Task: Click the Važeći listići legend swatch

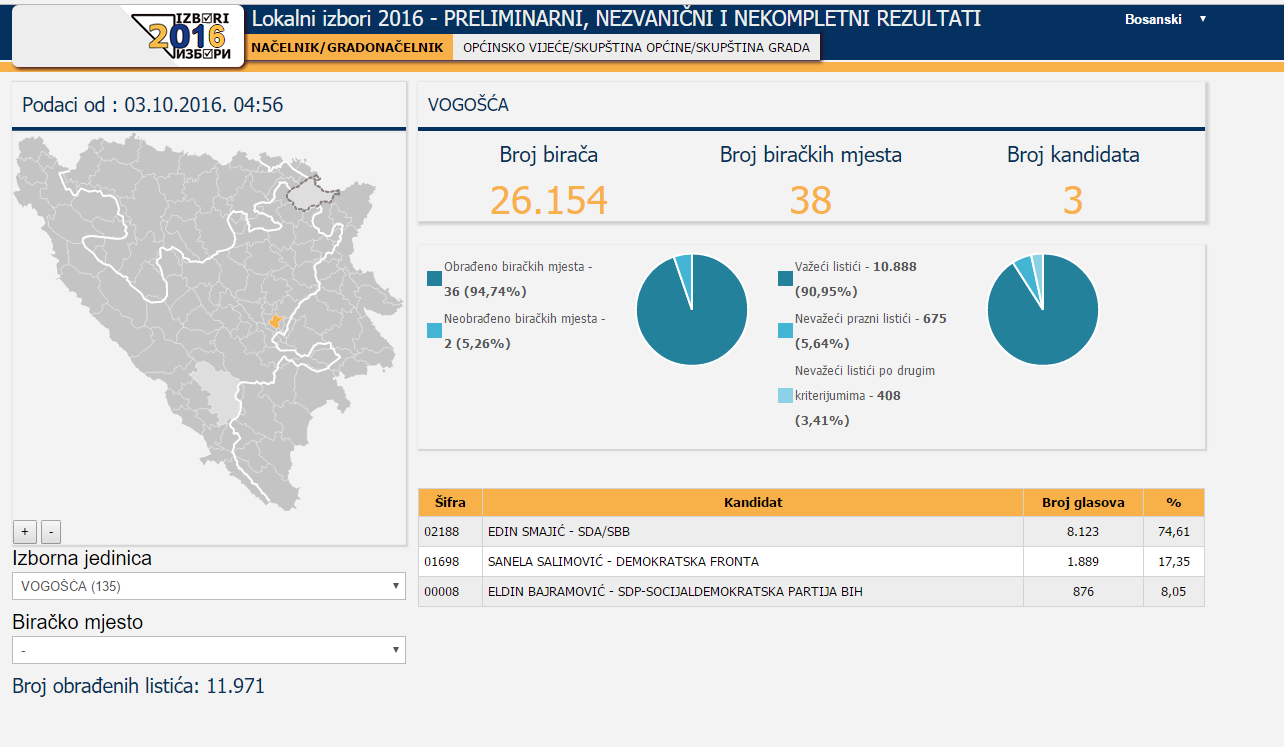Action: (x=785, y=279)
